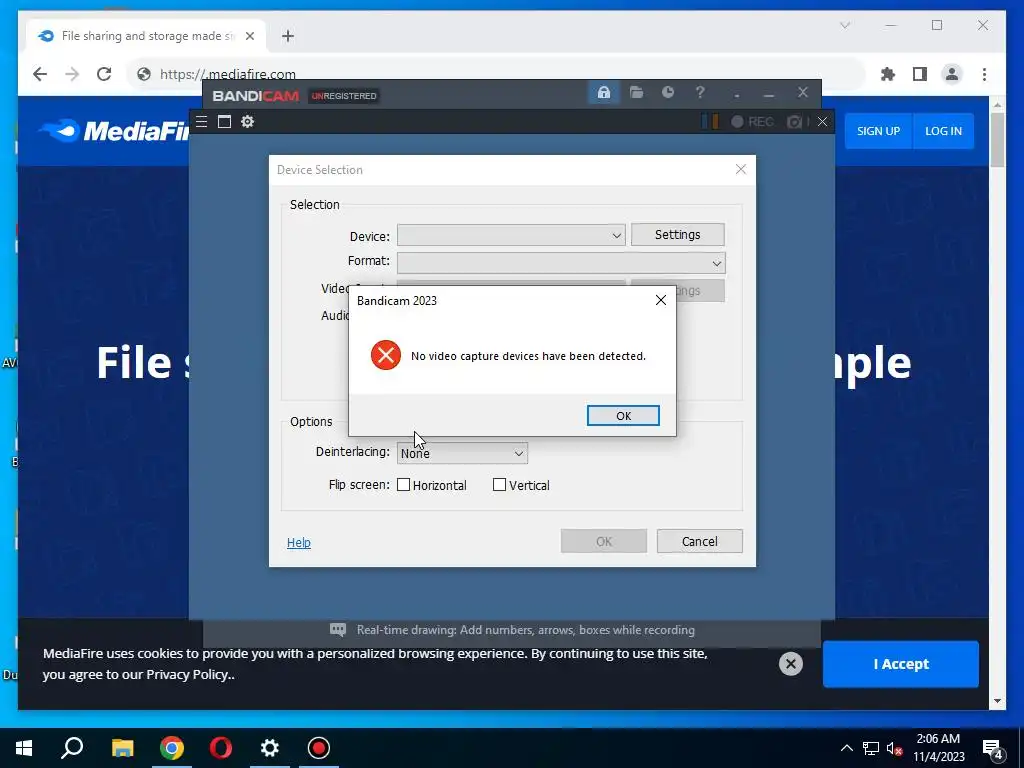Click the page vertical scrollbar thumb
The image size is (1024, 768).
coord(997,139)
